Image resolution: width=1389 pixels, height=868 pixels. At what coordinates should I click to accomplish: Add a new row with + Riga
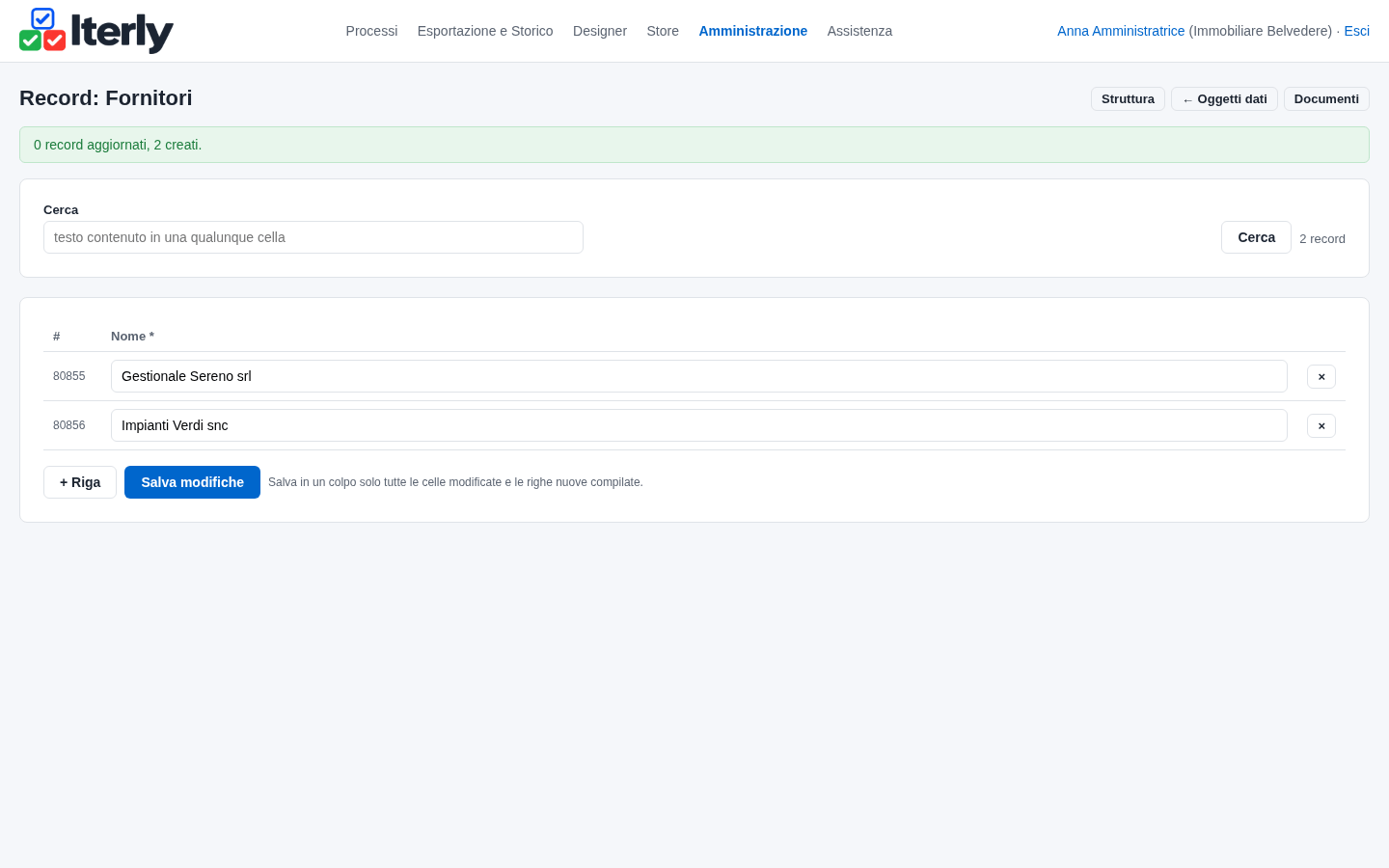[80, 482]
